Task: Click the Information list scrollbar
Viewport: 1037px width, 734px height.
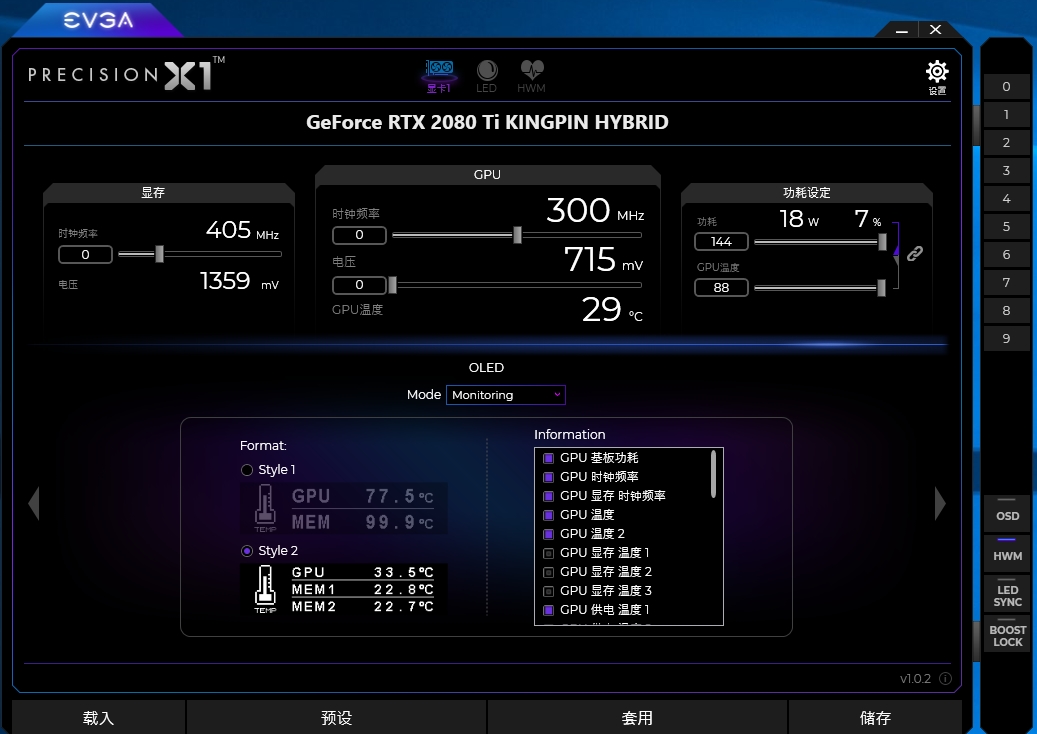Action: tap(714, 474)
